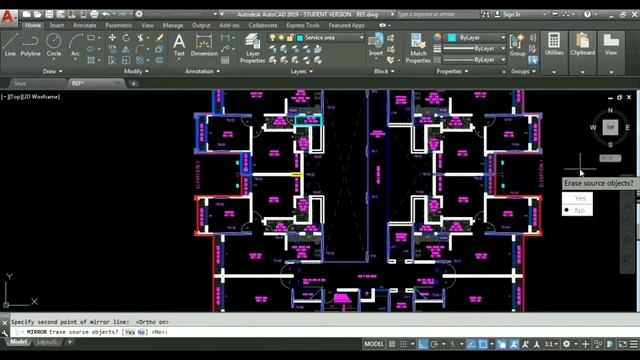
Task: Select the Line draw tool
Action: (10, 45)
